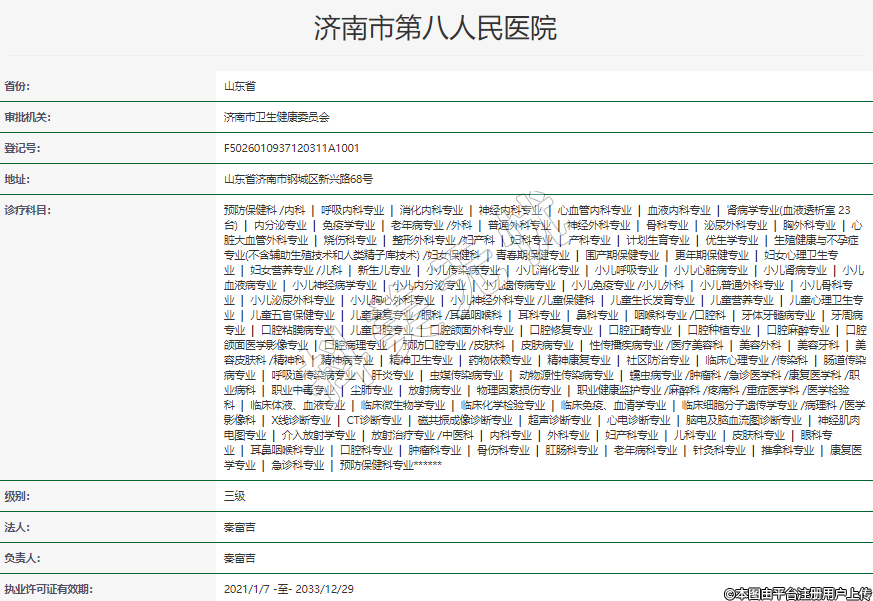Select the 级别 row label
The height and width of the screenshot is (601, 873).
[x=18, y=496]
